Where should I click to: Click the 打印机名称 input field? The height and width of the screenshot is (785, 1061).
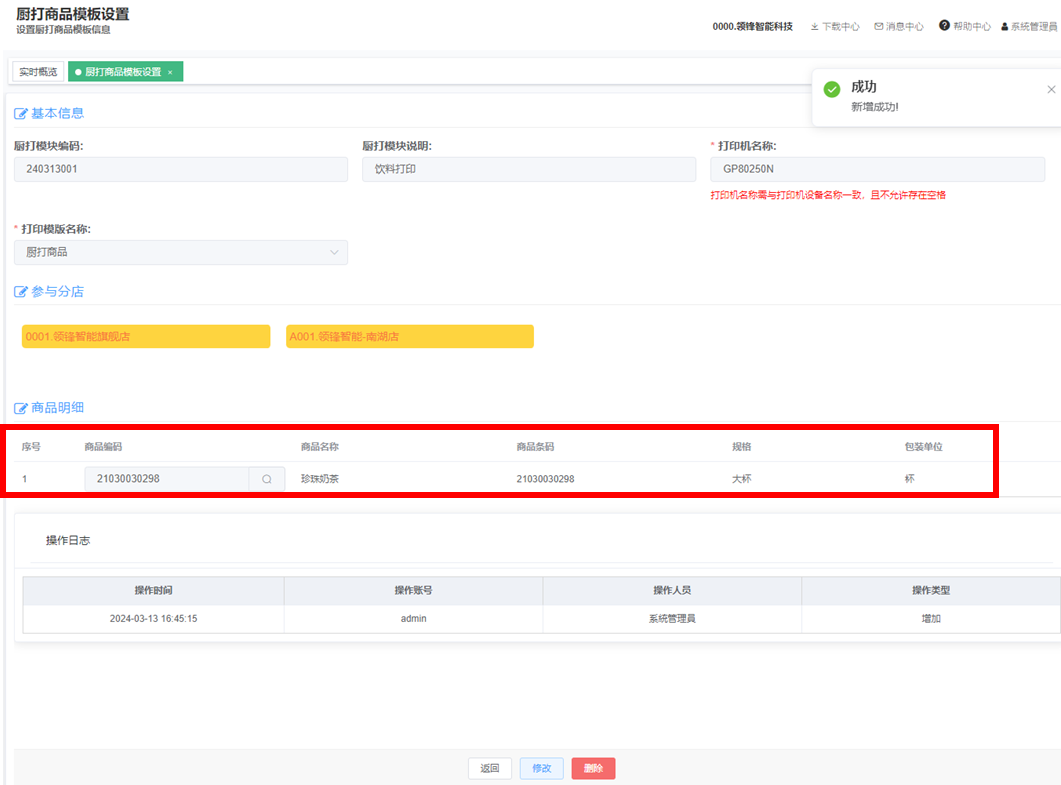click(x=877, y=169)
